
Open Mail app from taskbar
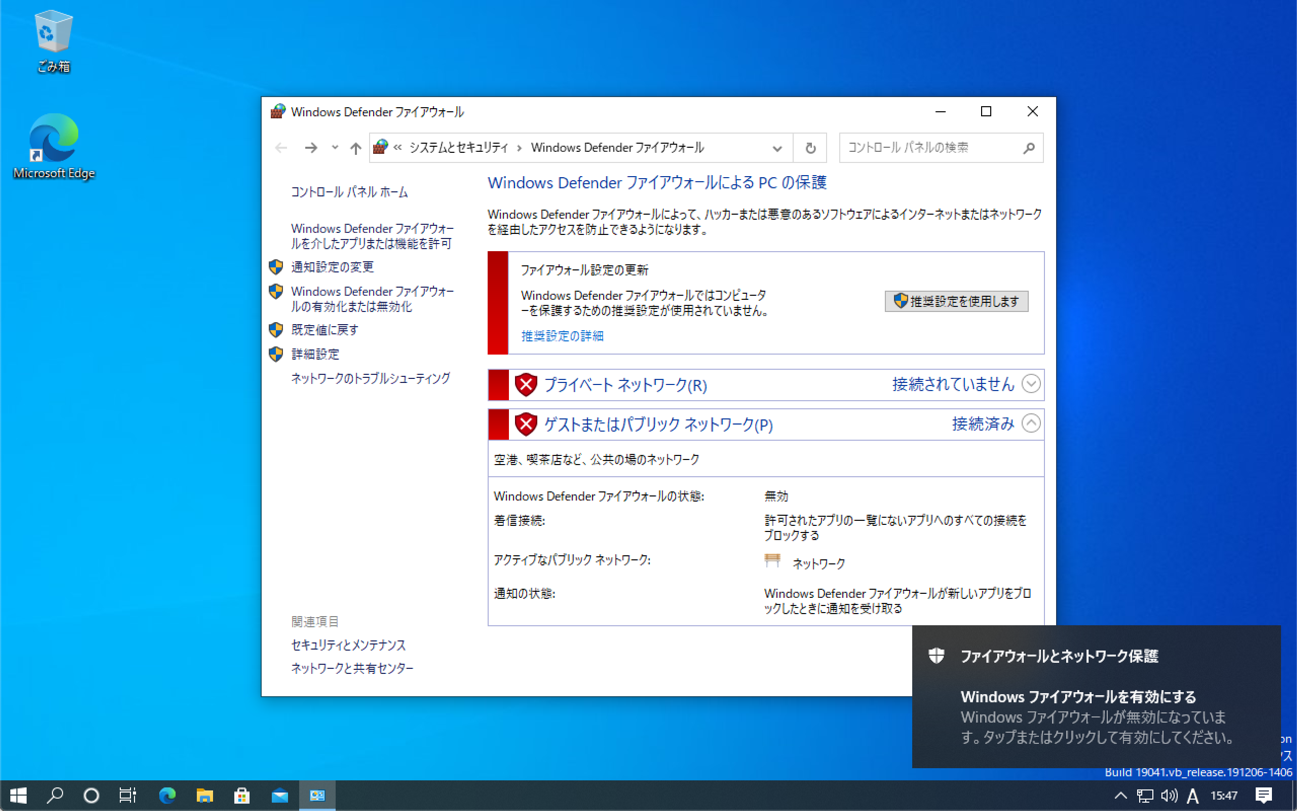click(x=280, y=796)
